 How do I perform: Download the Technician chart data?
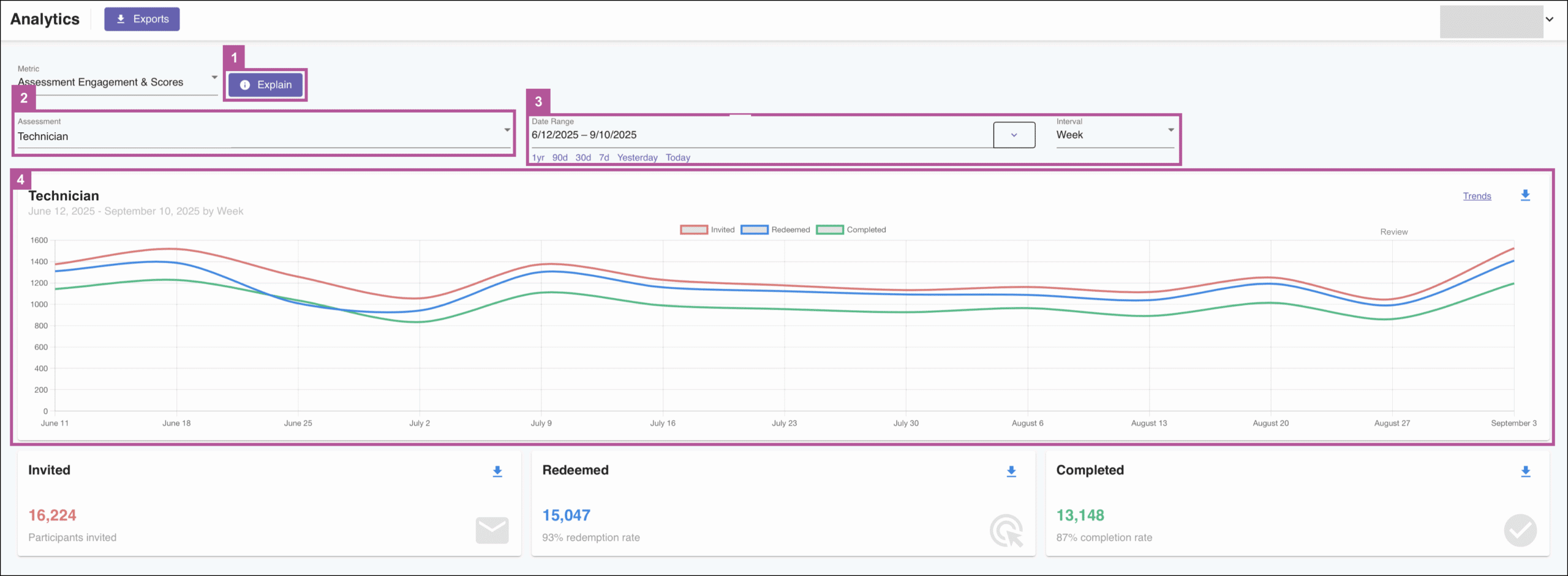click(1525, 195)
